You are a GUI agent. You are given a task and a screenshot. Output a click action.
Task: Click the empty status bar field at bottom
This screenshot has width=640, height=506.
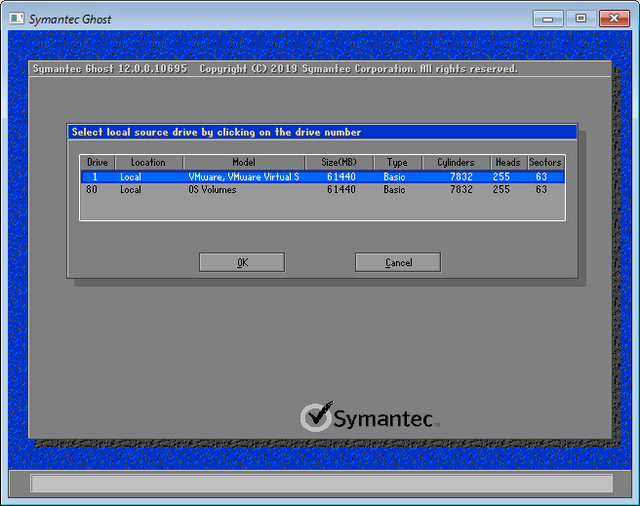click(x=322, y=484)
